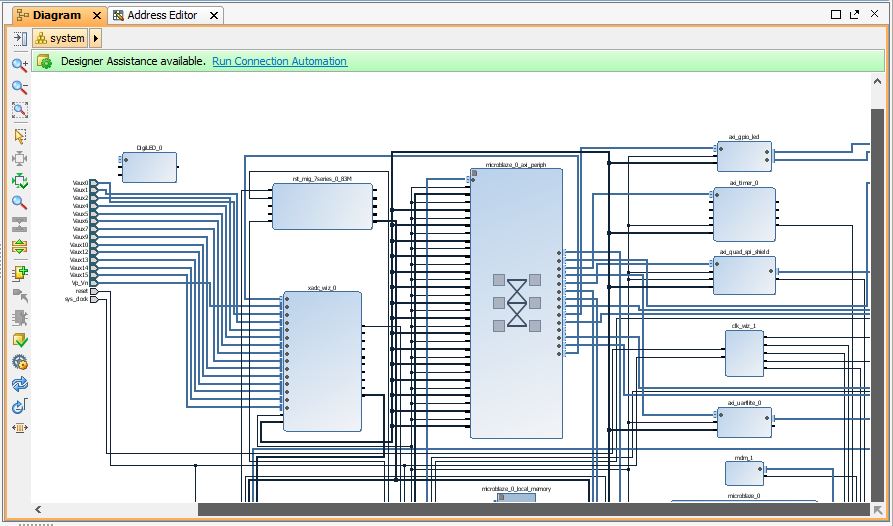Choose the select area arrow tool
This screenshot has width=893, height=526.
pos(20,136)
